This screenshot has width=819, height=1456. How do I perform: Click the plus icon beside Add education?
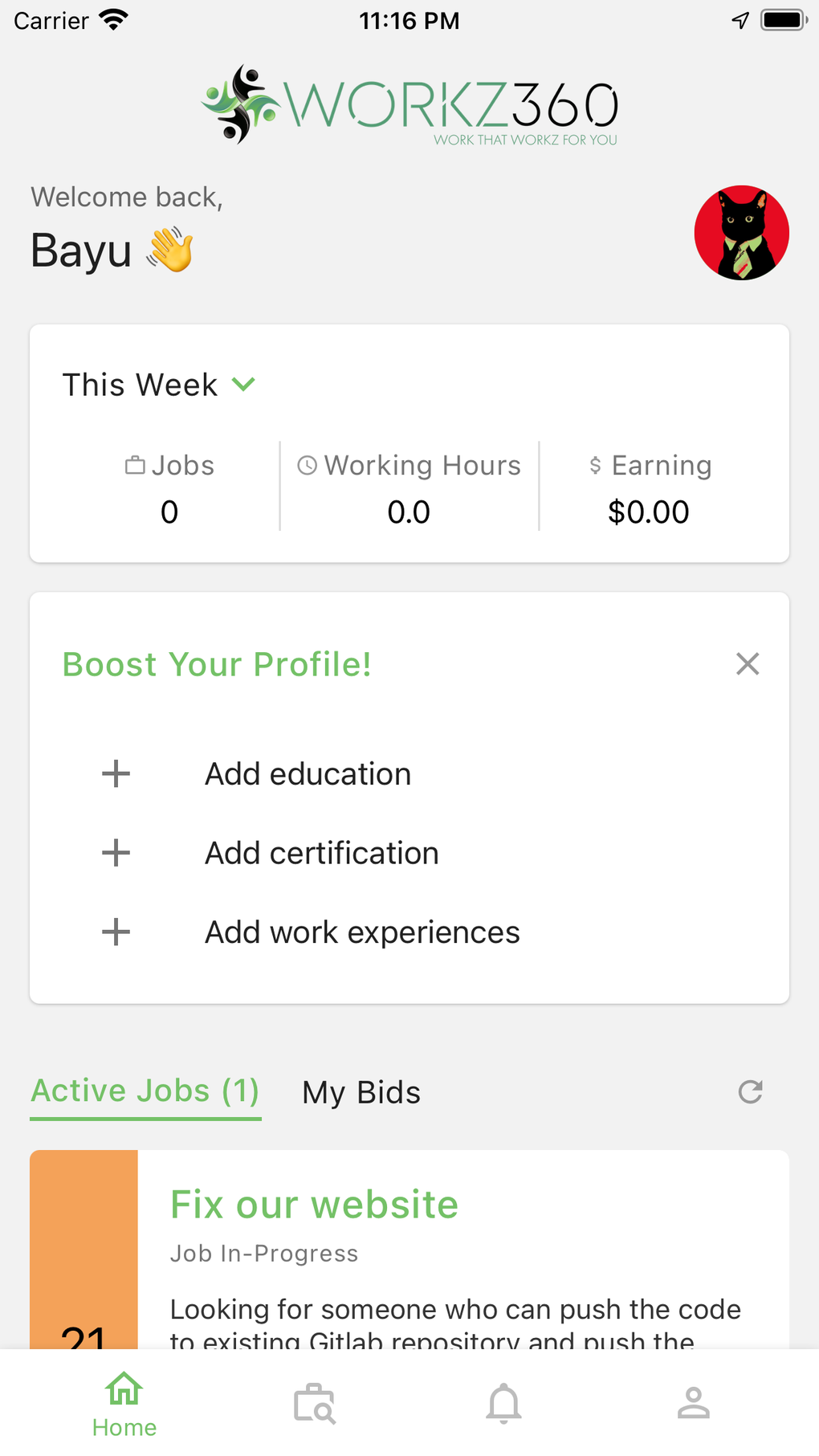116,774
